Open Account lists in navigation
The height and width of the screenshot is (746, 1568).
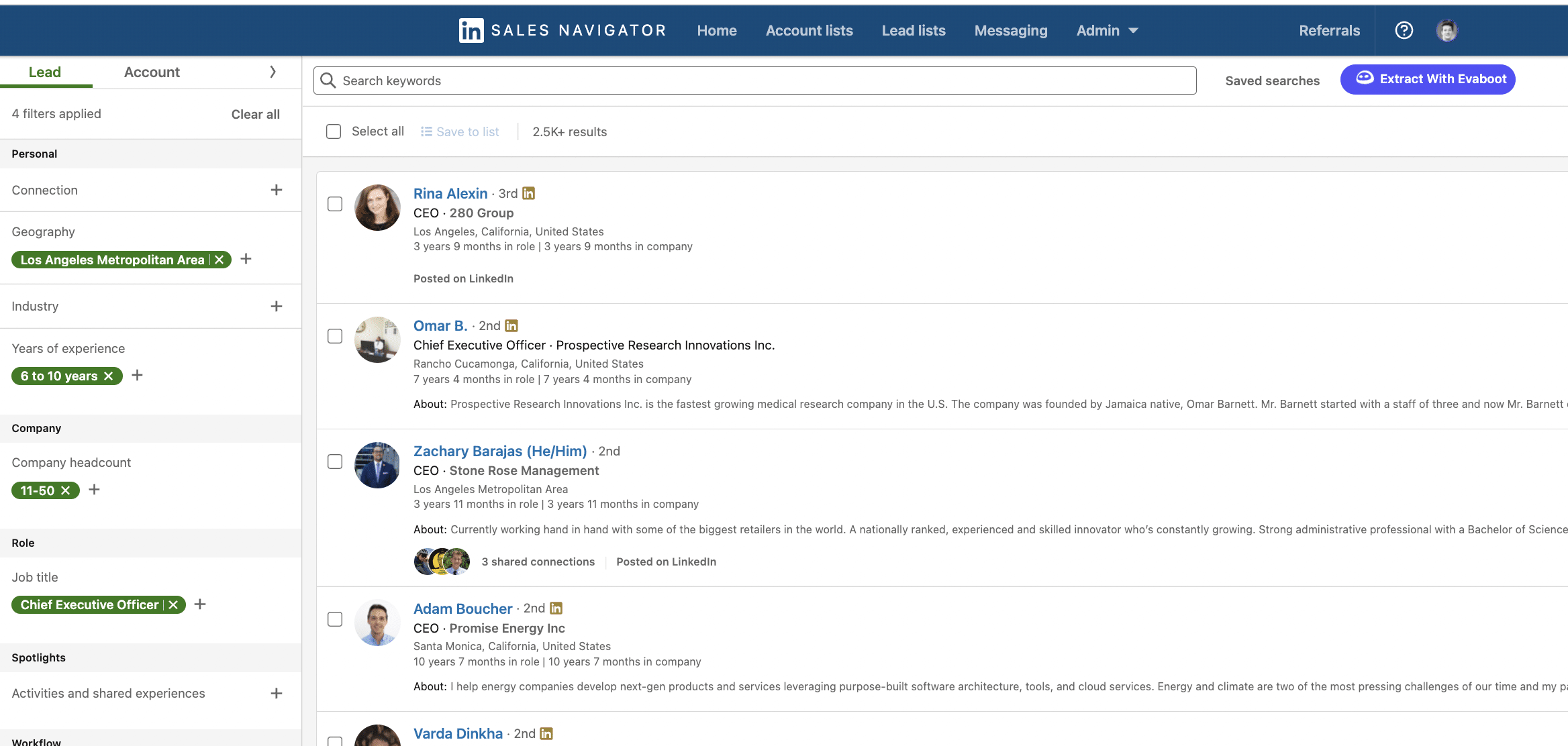point(810,30)
